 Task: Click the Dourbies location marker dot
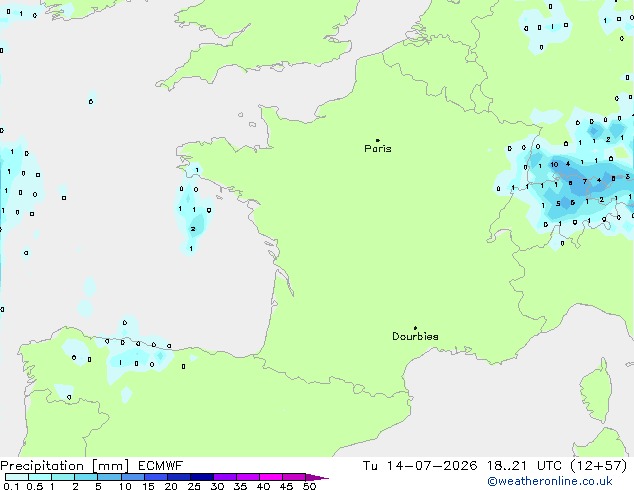(415, 328)
